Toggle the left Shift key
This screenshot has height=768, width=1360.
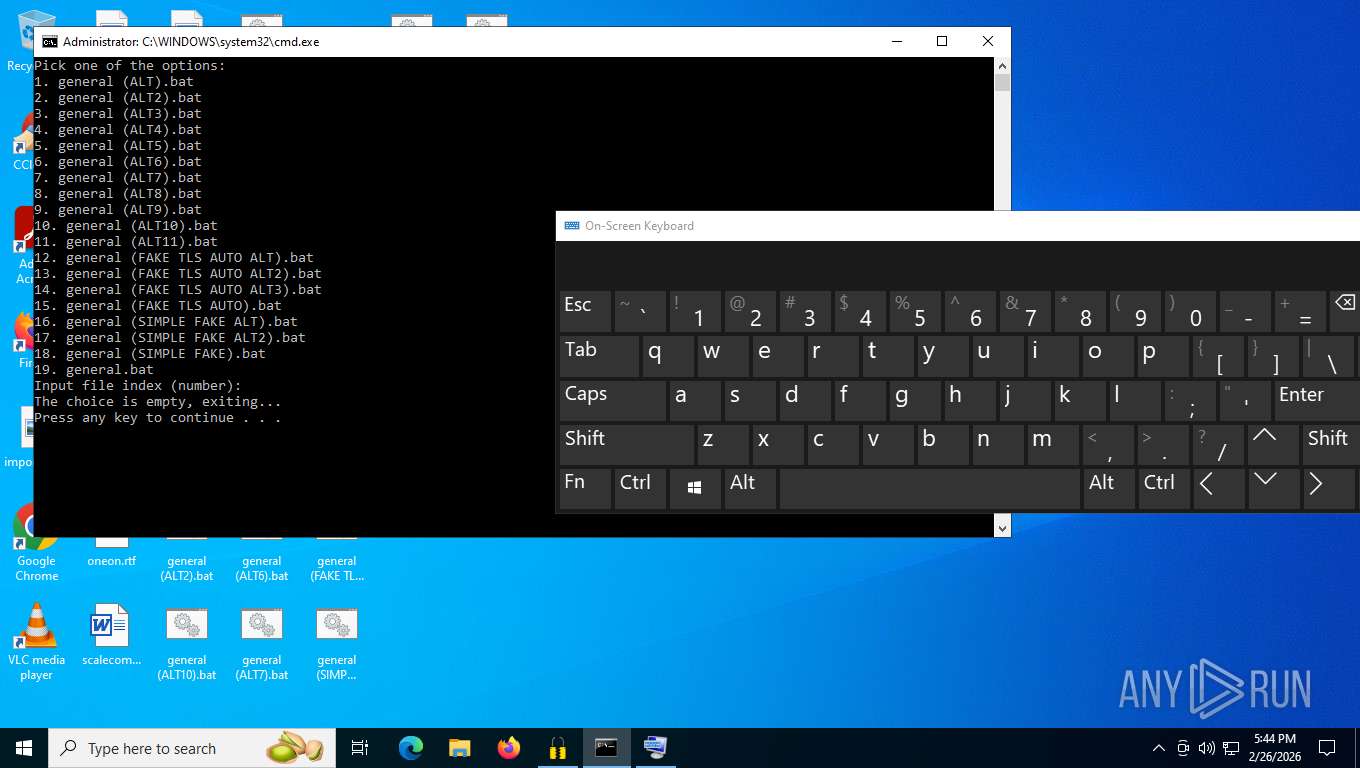point(626,445)
